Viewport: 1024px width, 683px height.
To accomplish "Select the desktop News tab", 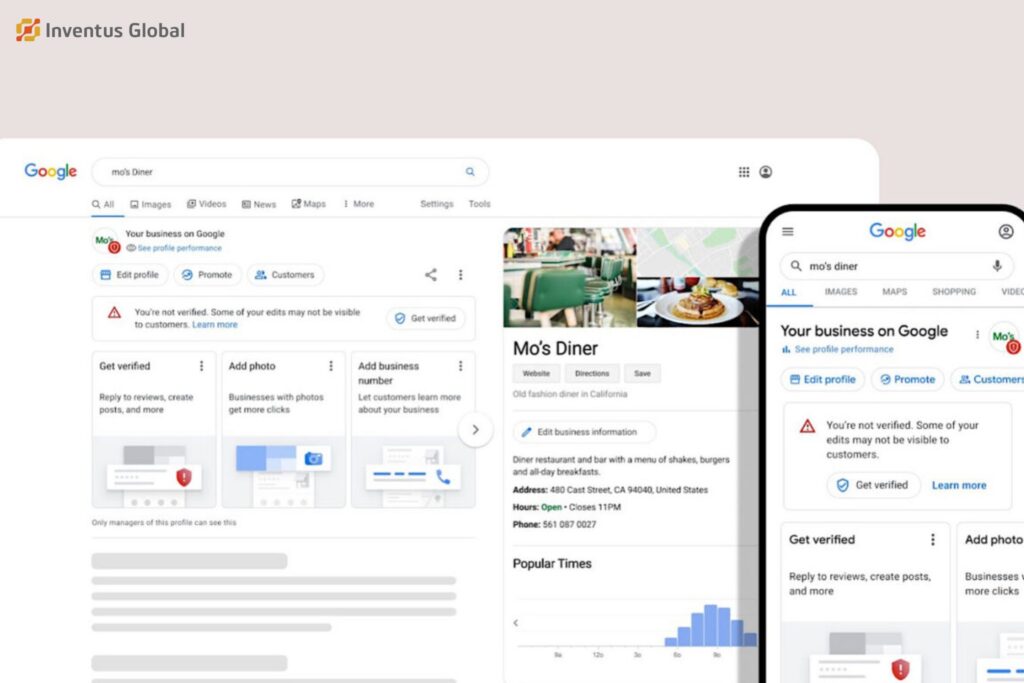I will coord(259,204).
